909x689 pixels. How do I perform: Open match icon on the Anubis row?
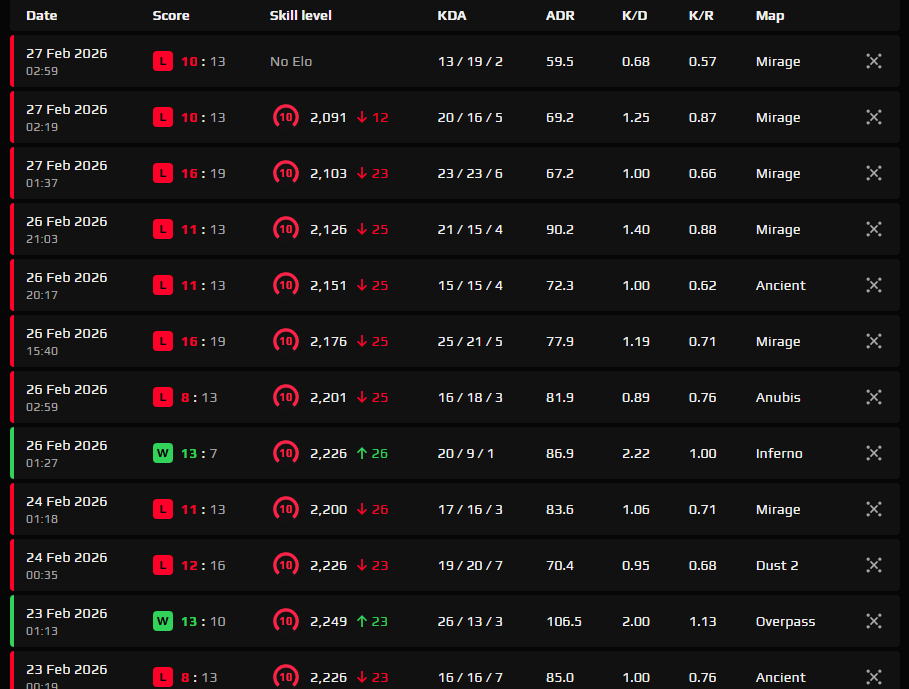point(874,398)
